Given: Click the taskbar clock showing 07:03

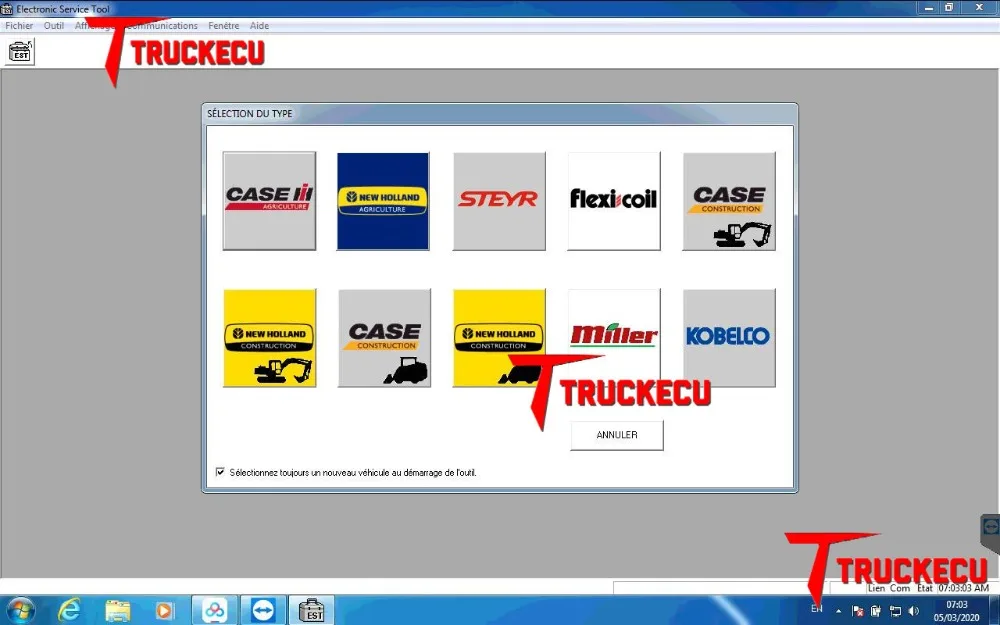Looking at the screenshot, I should tap(956, 611).
